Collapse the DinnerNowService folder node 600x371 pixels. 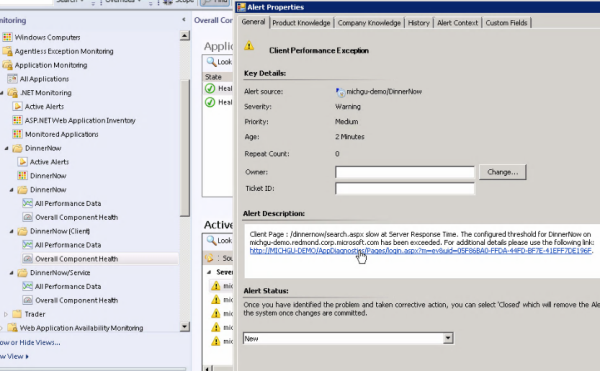pos(11,273)
